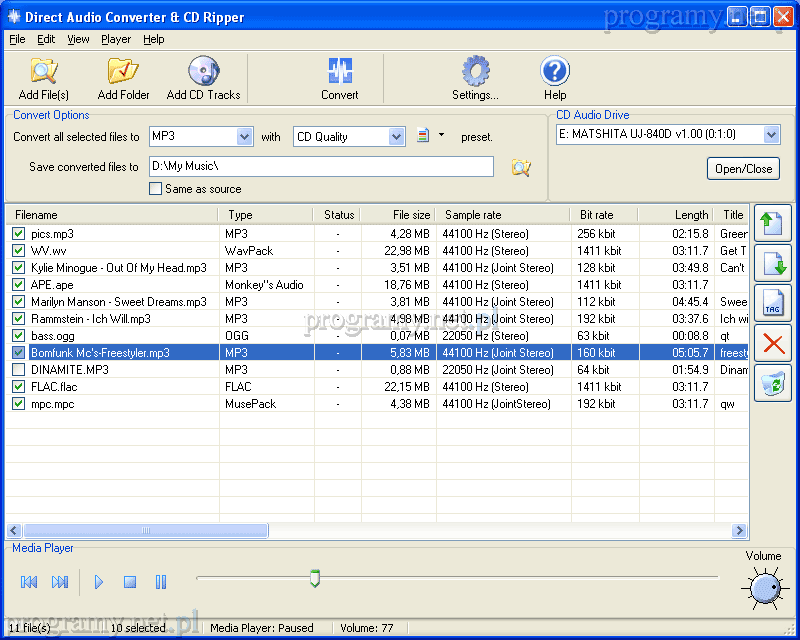Click the media player seek slider handle
This screenshot has height=640, width=800.
pos(315,578)
